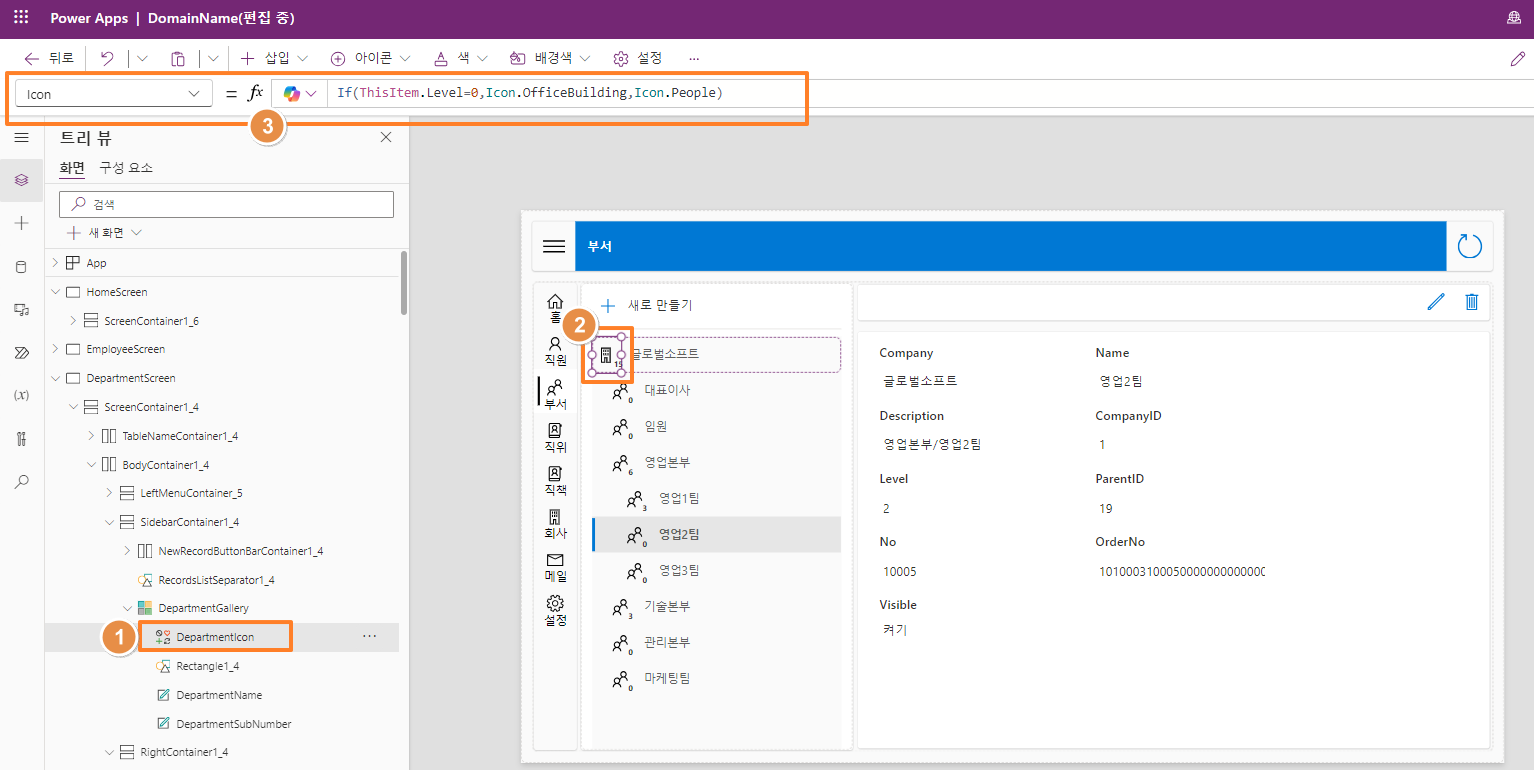Click the pencil edit icon at top right
This screenshot has height=770, width=1534.
(x=1517, y=59)
